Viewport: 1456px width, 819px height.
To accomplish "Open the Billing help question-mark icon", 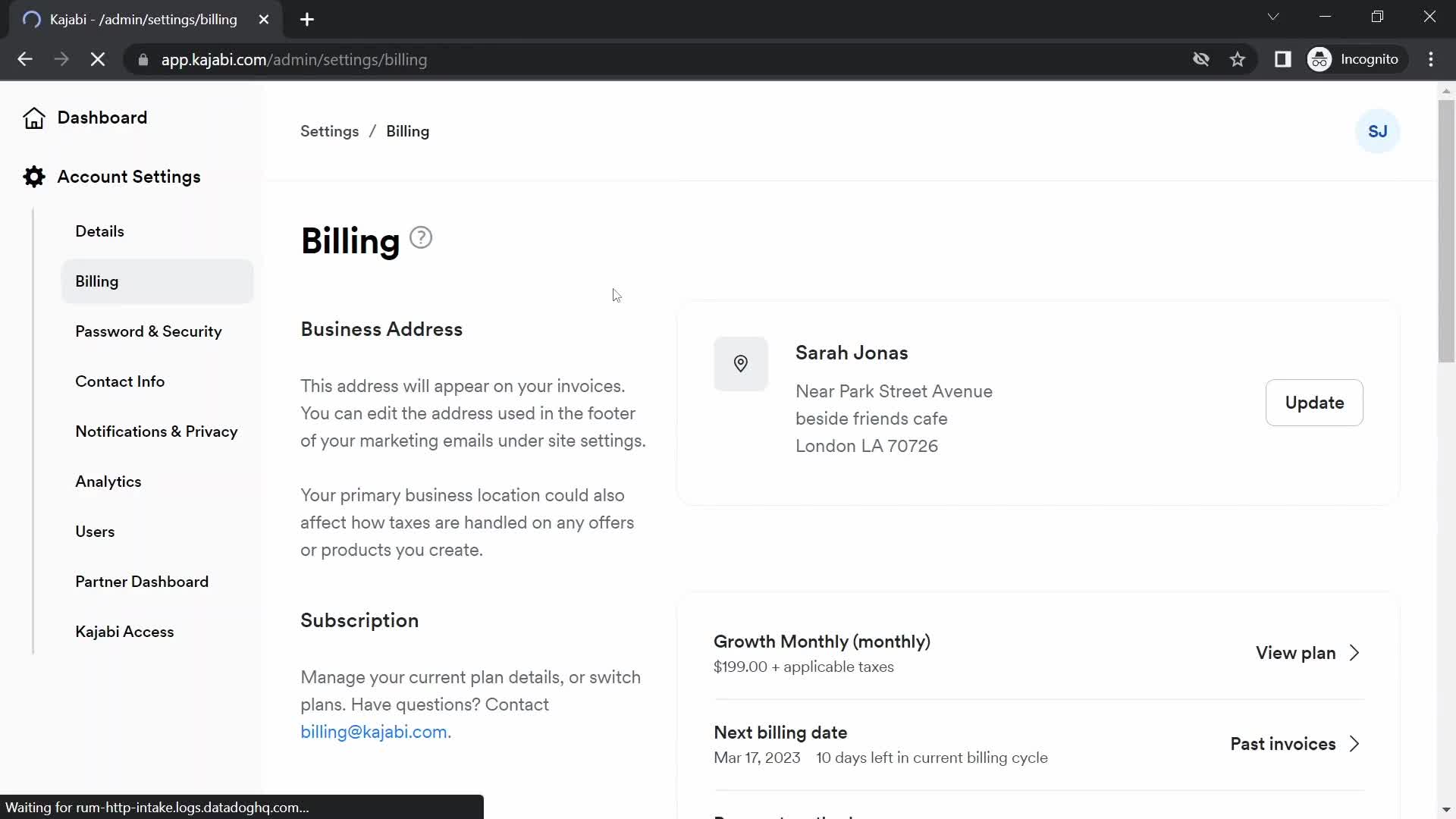I will click(421, 238).
